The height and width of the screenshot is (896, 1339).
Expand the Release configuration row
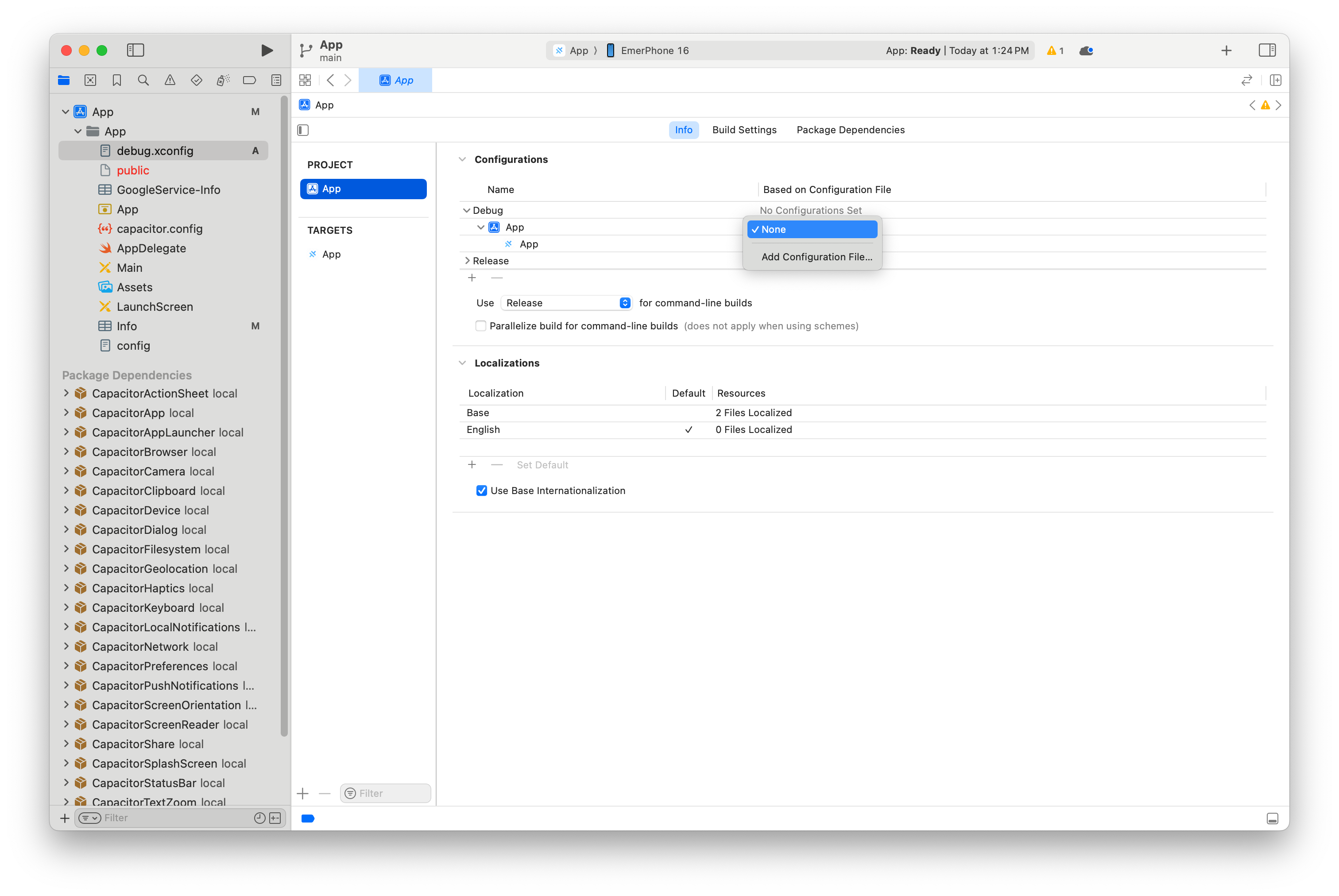[467, 261]
